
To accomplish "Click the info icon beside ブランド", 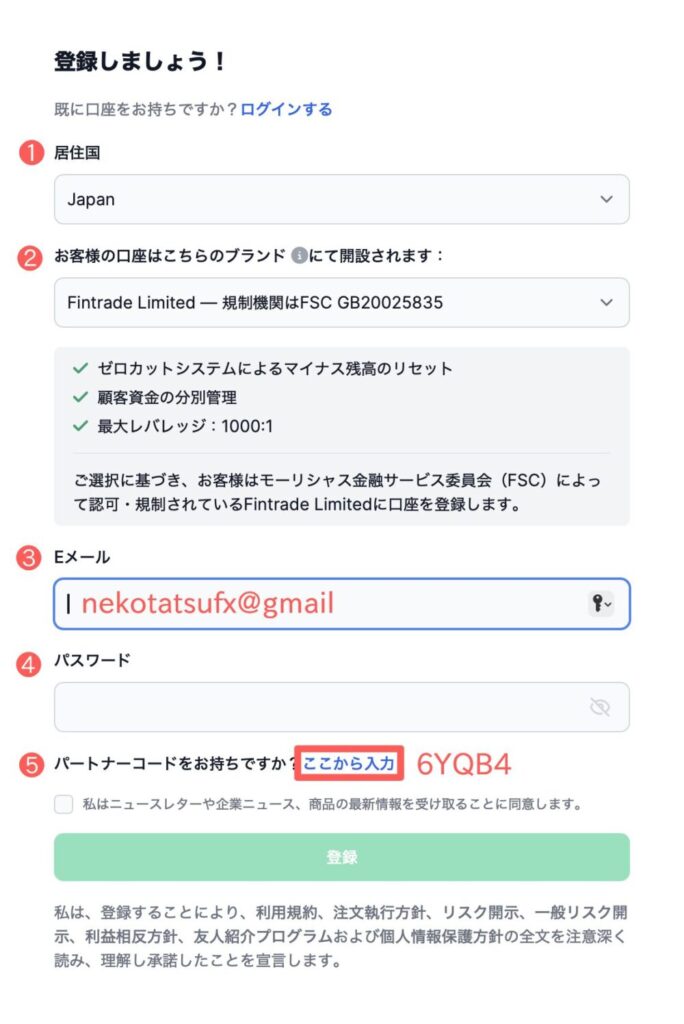I will (299, 255).
